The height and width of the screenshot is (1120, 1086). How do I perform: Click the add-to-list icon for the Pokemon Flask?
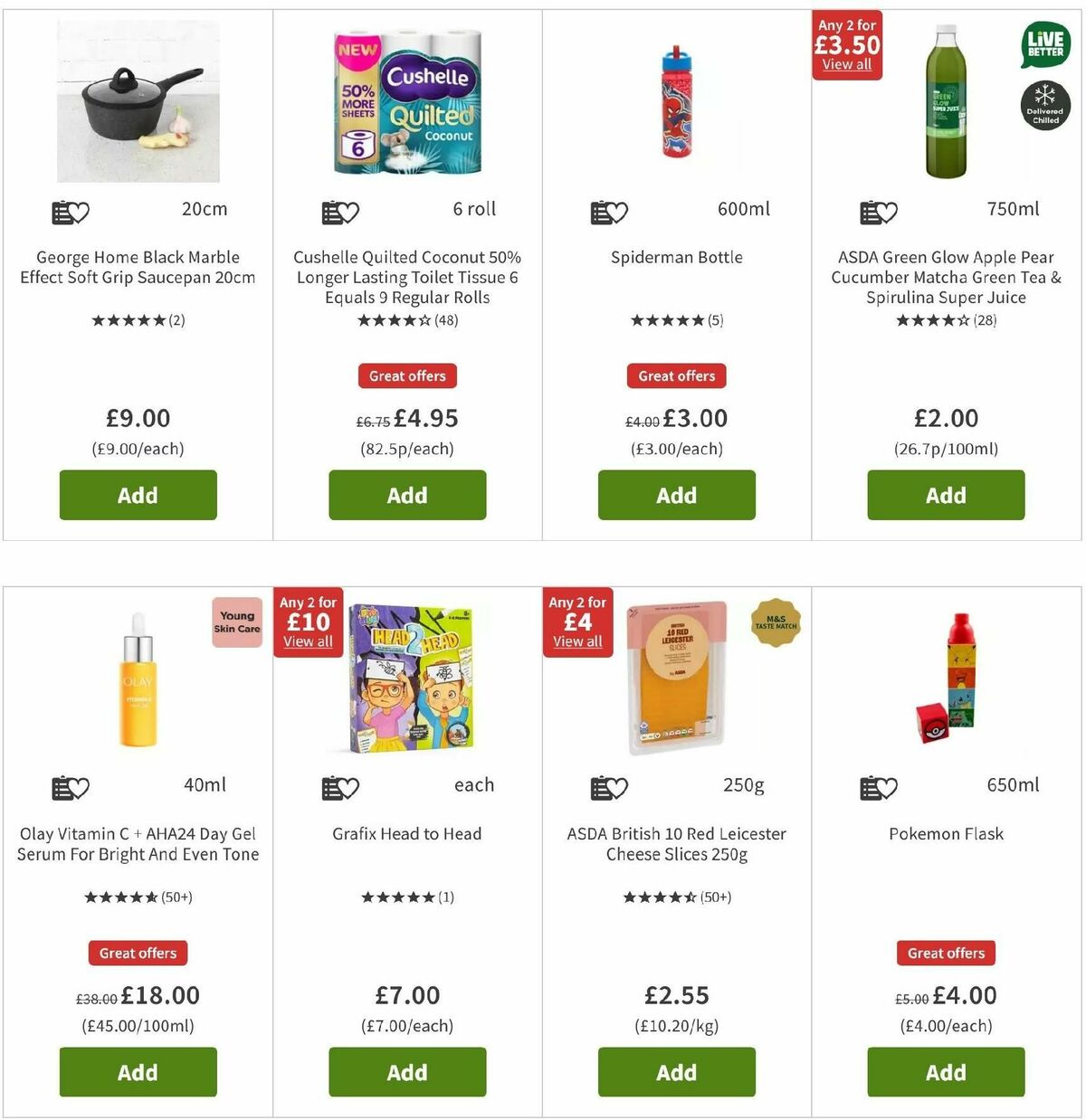(x=872, y=787)
